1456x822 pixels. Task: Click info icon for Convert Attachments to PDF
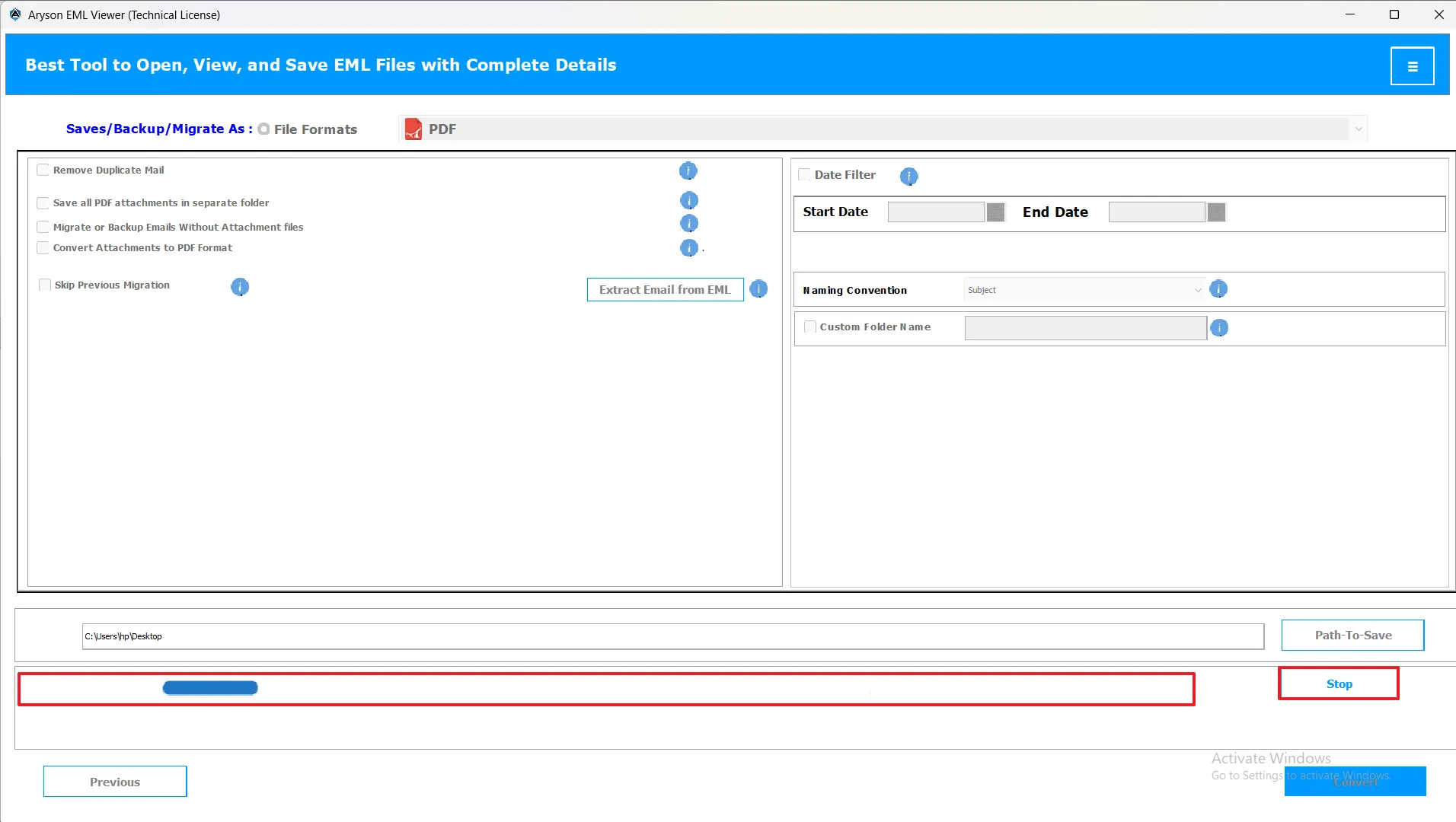point(688,248)
